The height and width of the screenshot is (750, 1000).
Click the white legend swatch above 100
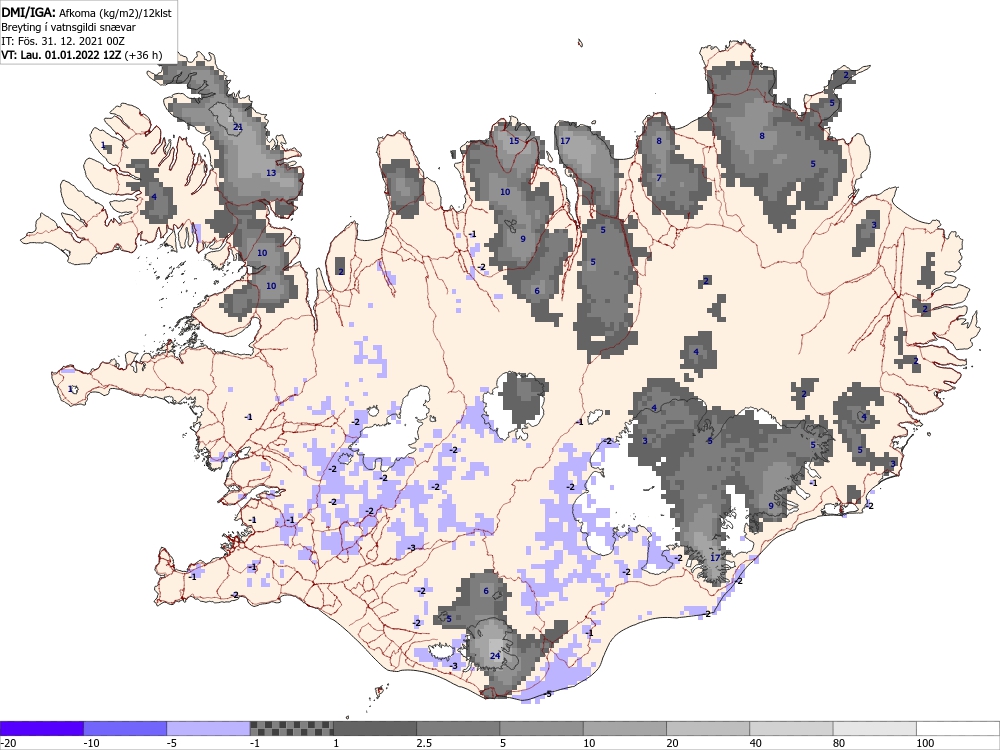point(958,728)
